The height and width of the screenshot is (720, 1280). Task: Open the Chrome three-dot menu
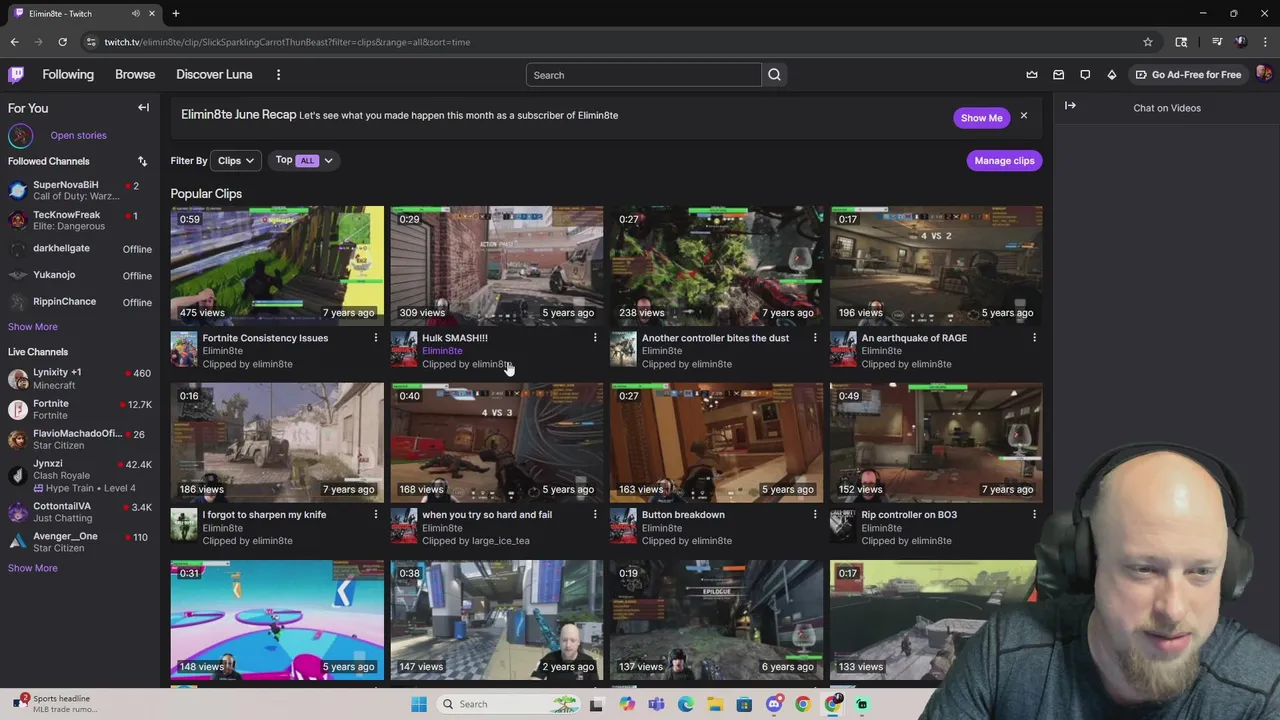1265,42
